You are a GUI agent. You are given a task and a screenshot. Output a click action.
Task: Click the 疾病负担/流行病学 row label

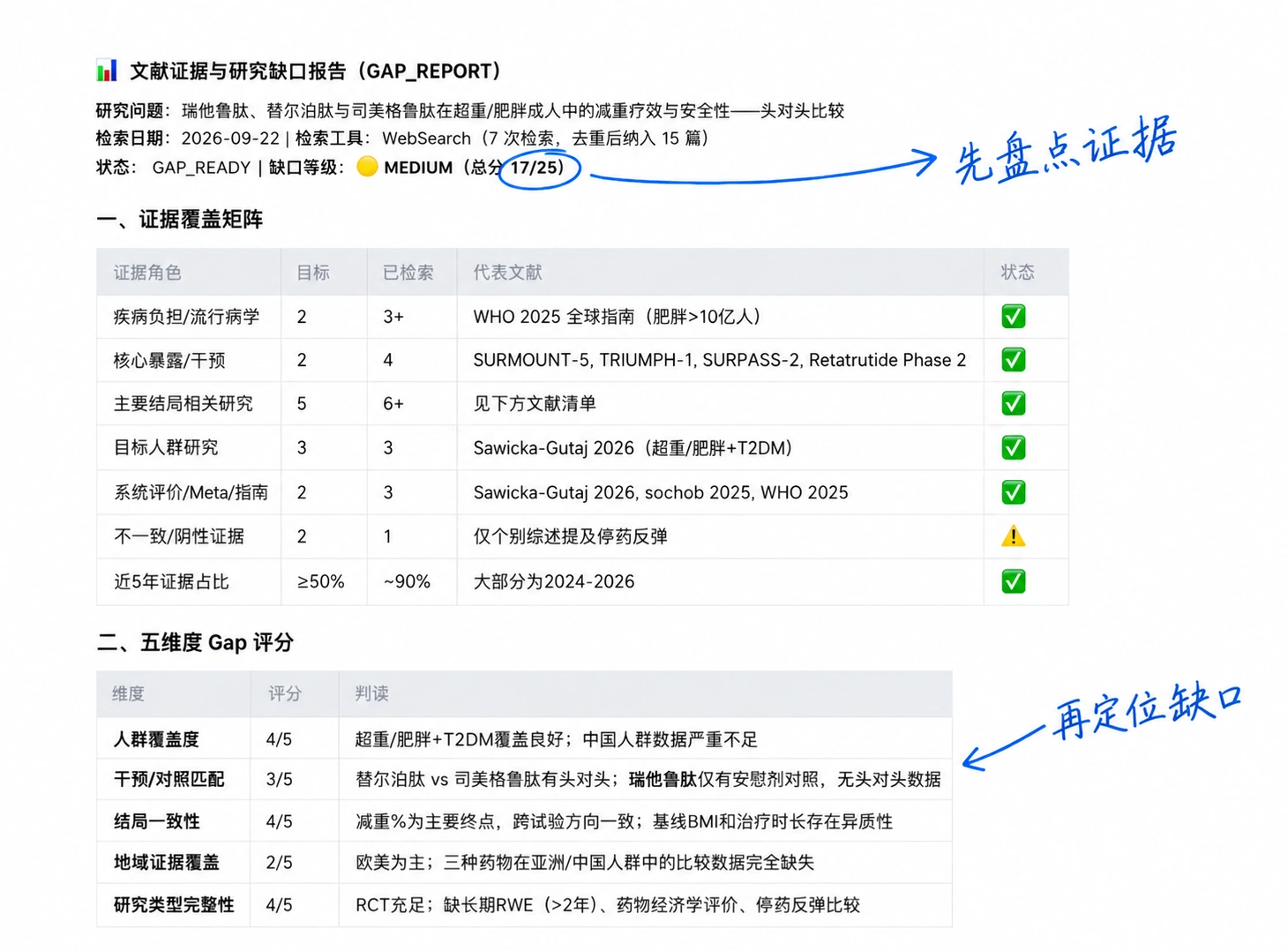[x=186, y=317]
